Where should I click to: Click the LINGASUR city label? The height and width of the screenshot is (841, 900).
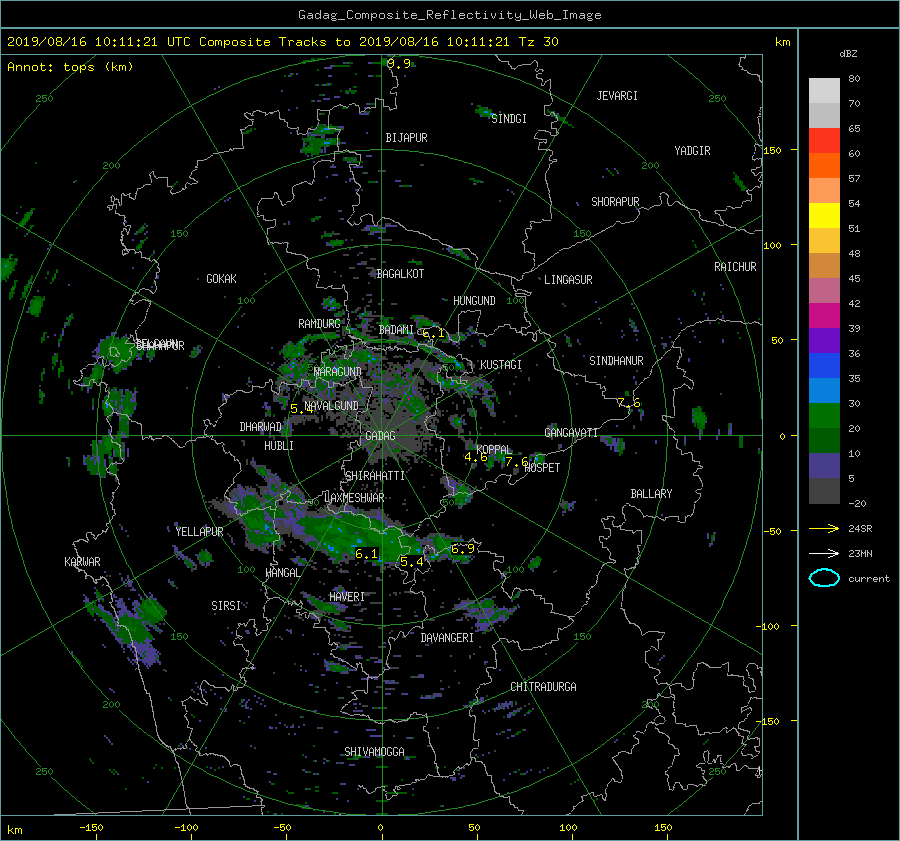click(568, 280)
